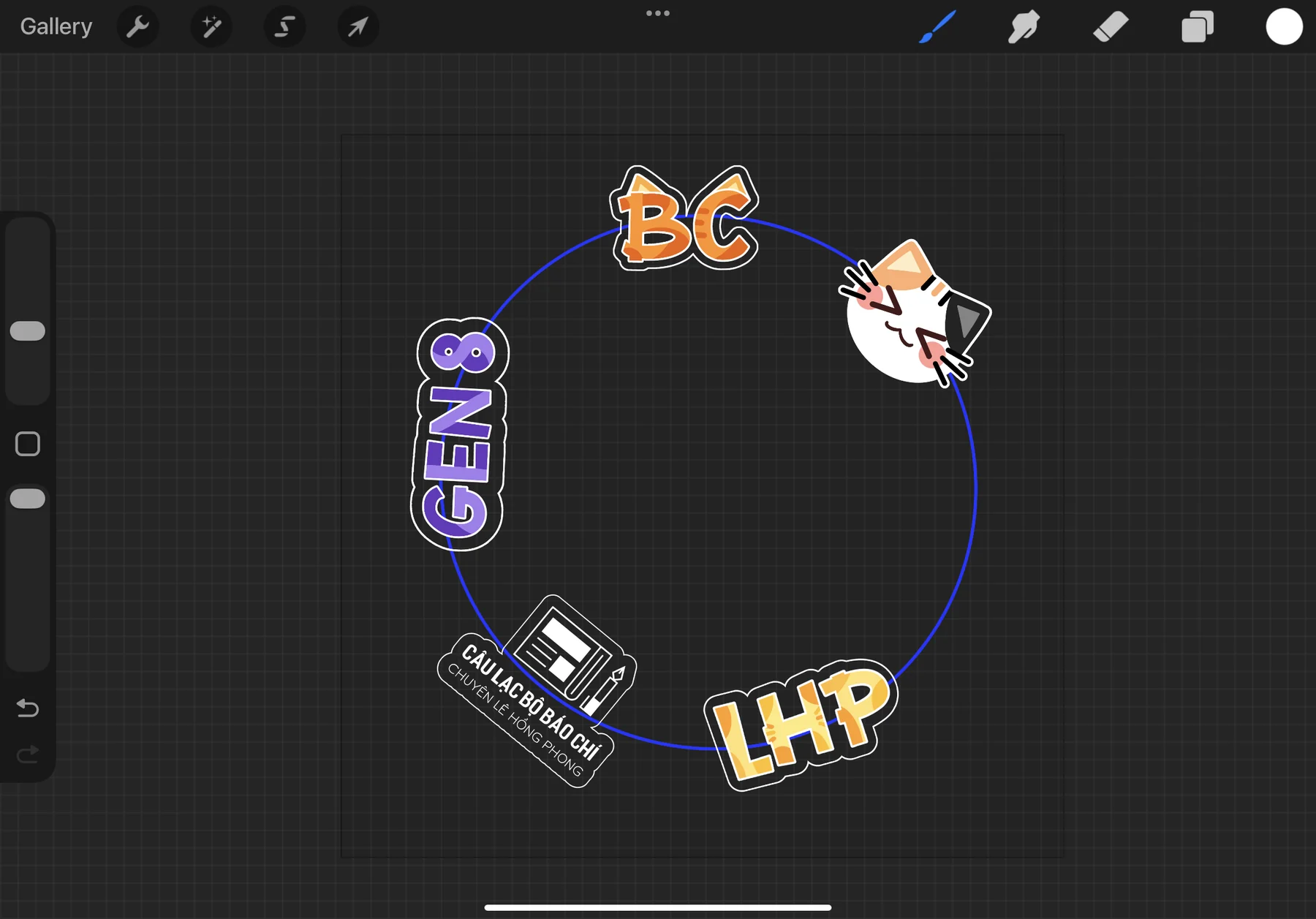1316x919 pixels.
Task: Activate the Transform arrow tool
Action: (x=358, y=27)
